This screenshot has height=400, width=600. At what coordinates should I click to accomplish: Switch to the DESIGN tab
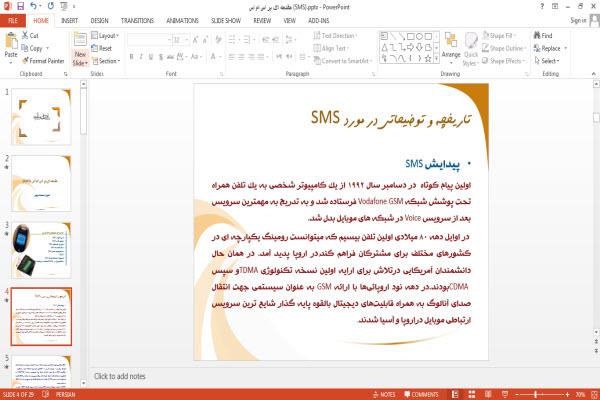(99, 20)
